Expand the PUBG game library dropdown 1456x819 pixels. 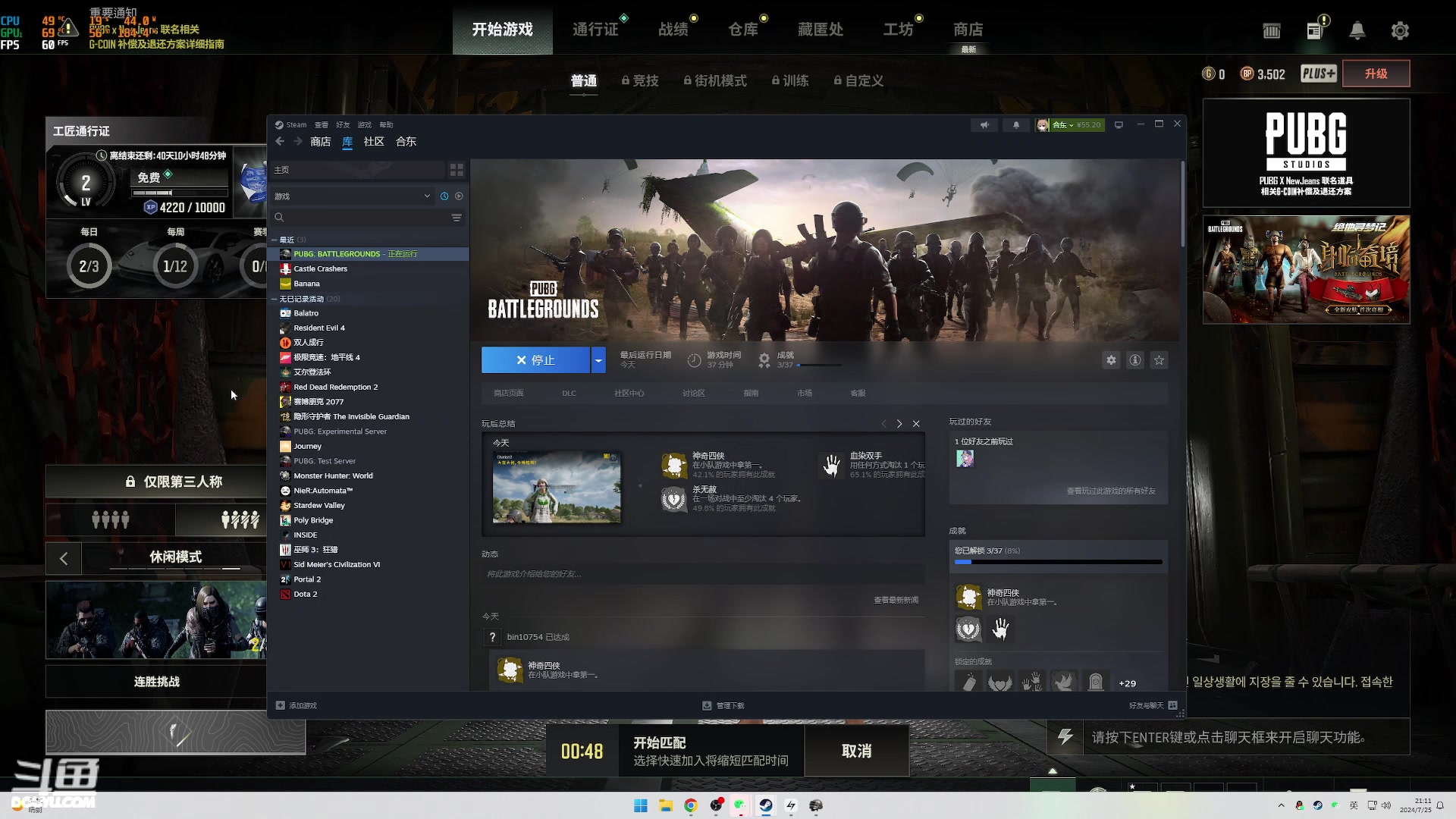click(598, 360)
